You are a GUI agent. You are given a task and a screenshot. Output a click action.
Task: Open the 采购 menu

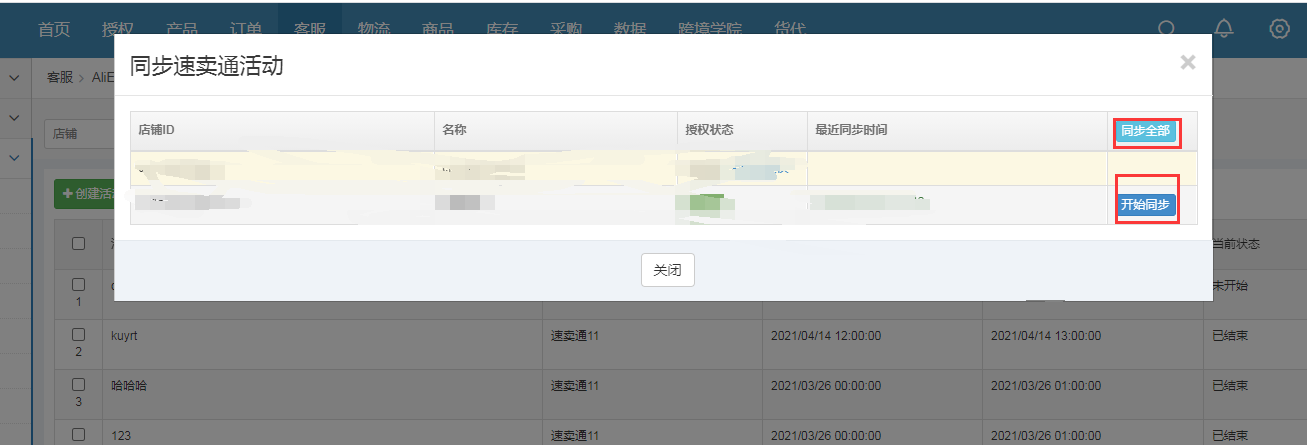tap(566, 29)
